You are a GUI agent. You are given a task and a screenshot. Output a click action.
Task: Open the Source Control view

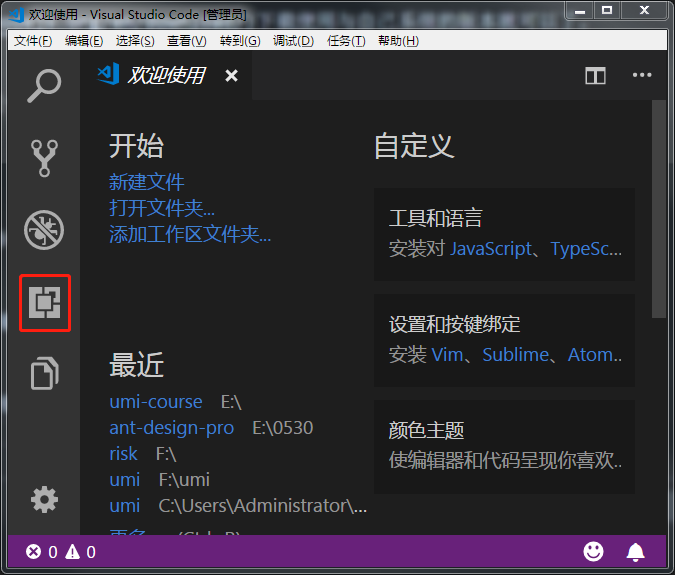pos(44,158)
